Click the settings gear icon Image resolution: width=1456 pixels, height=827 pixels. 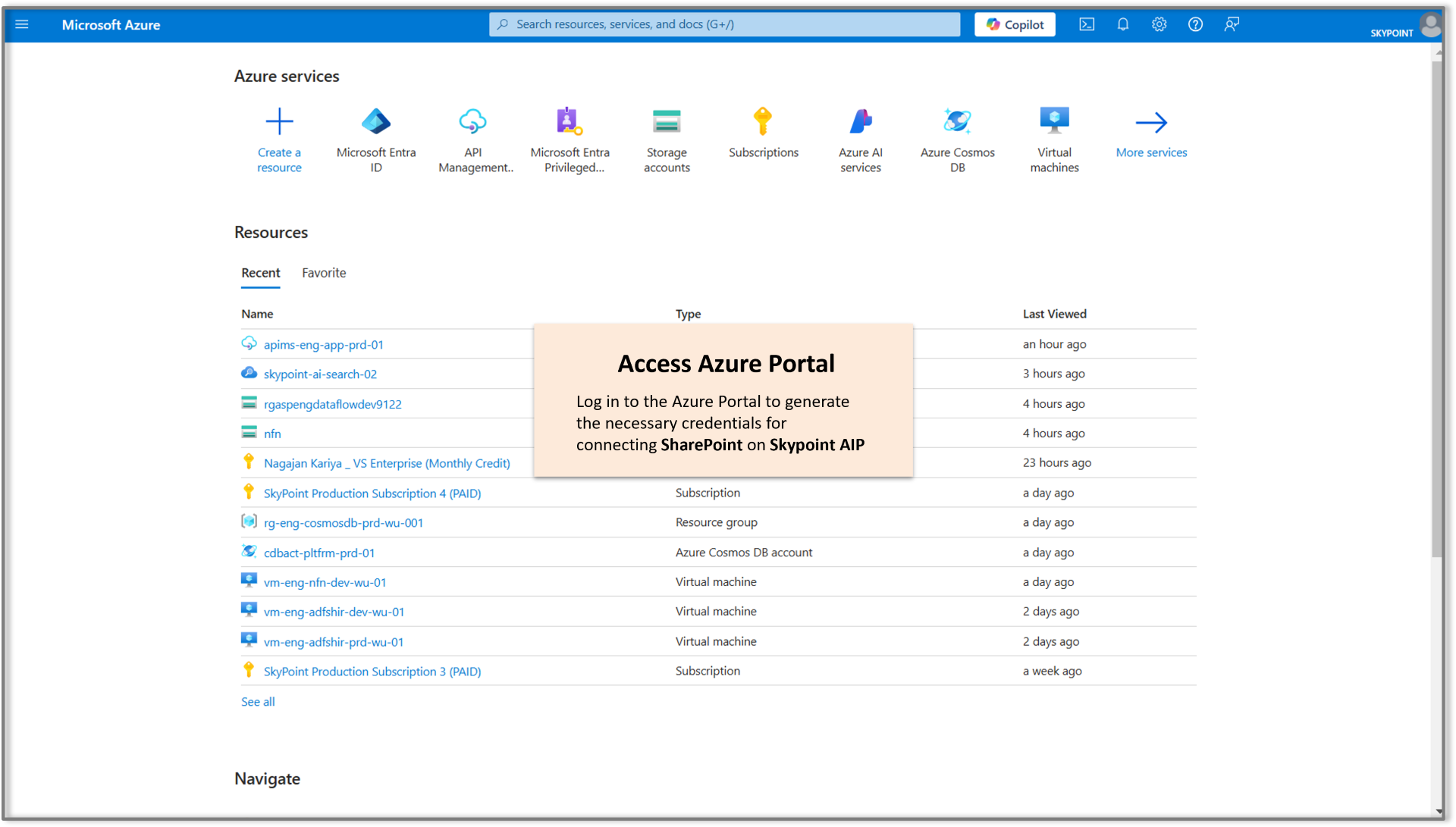pos(1158,24)
